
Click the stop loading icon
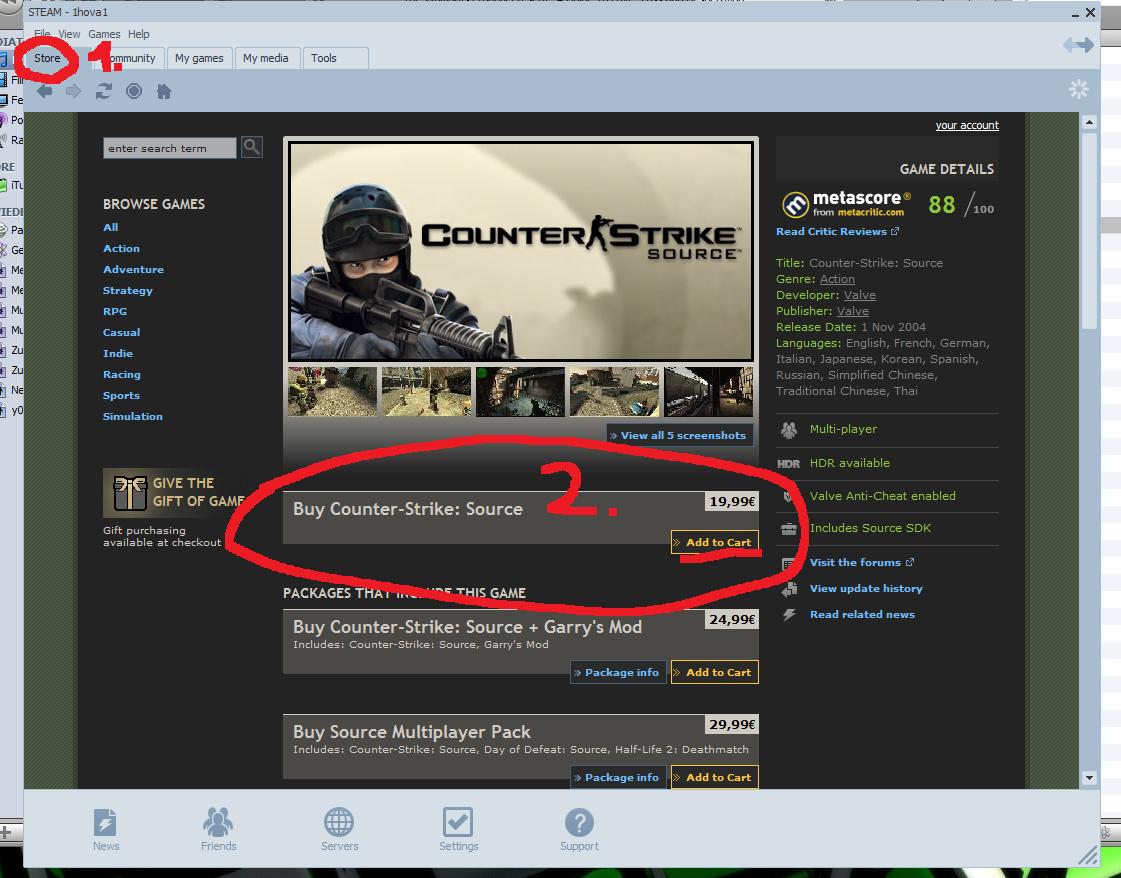coord(134,91)
